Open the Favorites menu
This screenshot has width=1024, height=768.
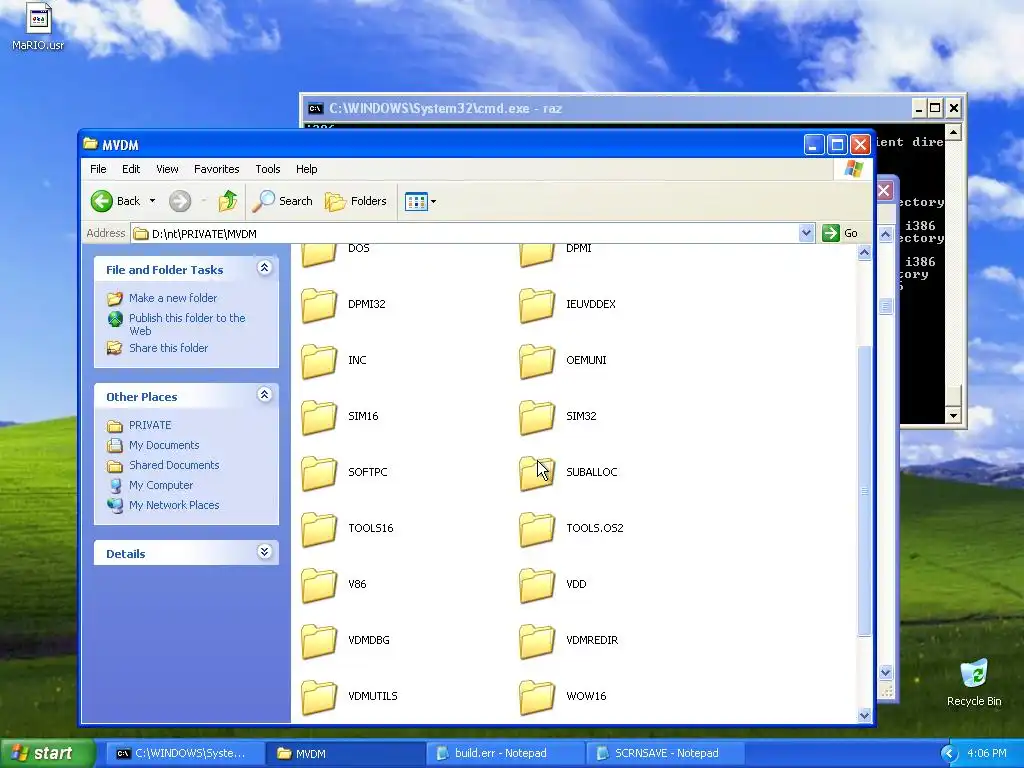pyautogui.click(x=216, y=169)
